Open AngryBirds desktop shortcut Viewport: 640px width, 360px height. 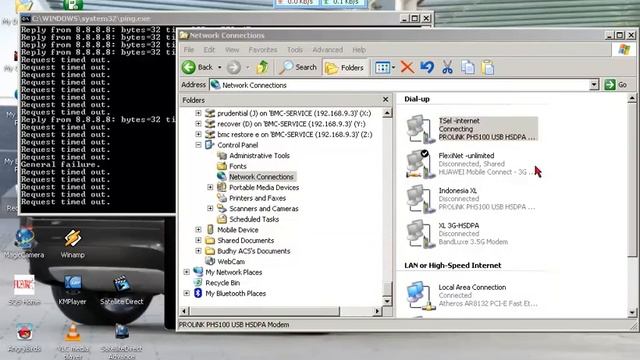pos(24,338)
